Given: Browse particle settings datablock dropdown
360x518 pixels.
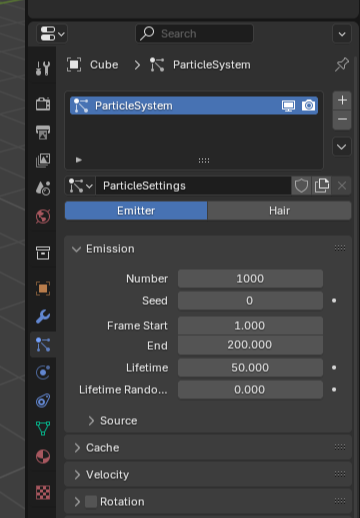Looking at the screenshot, I should 80,186.
